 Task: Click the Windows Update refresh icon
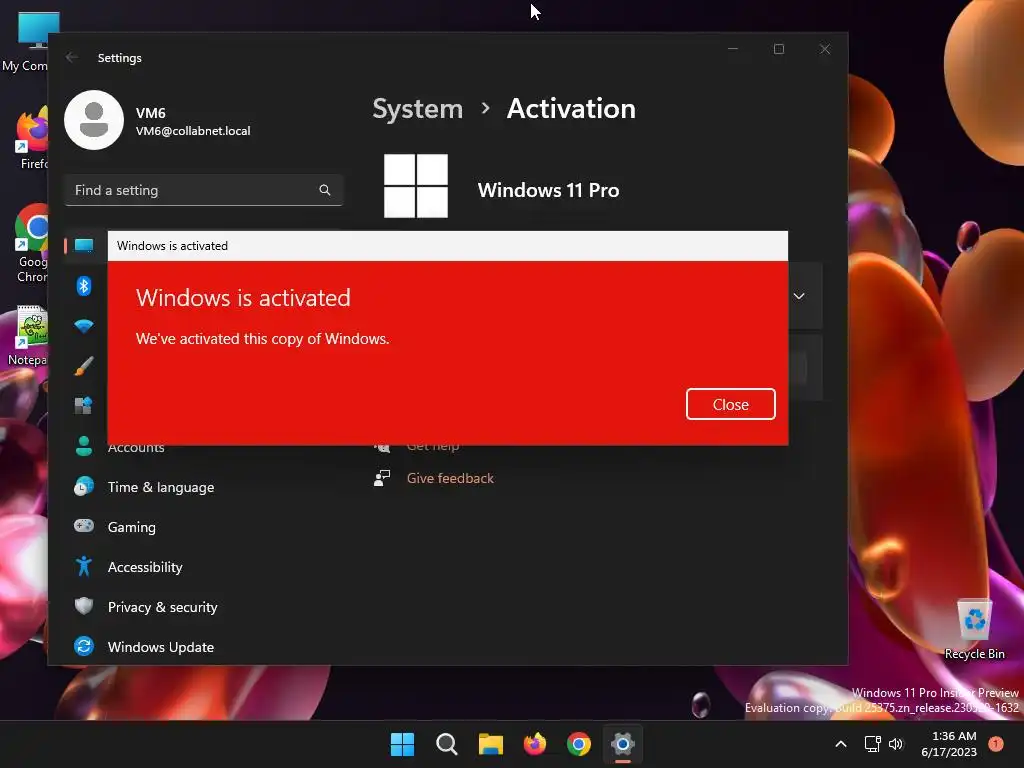pyautogui.click(x=84, y=647)
